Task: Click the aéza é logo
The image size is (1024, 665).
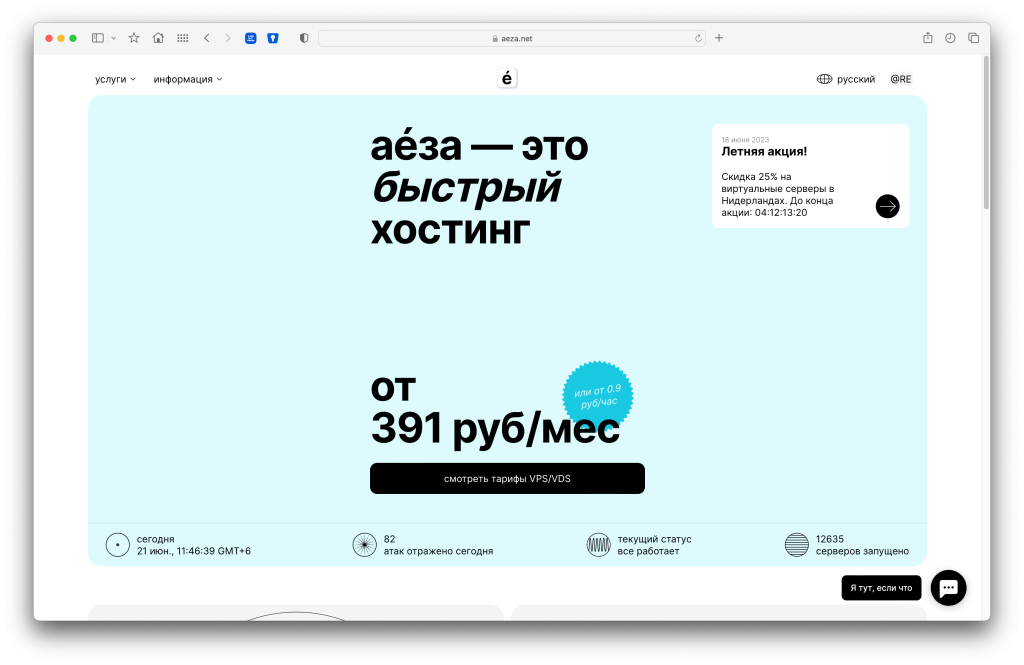Action: coord(507,78)
